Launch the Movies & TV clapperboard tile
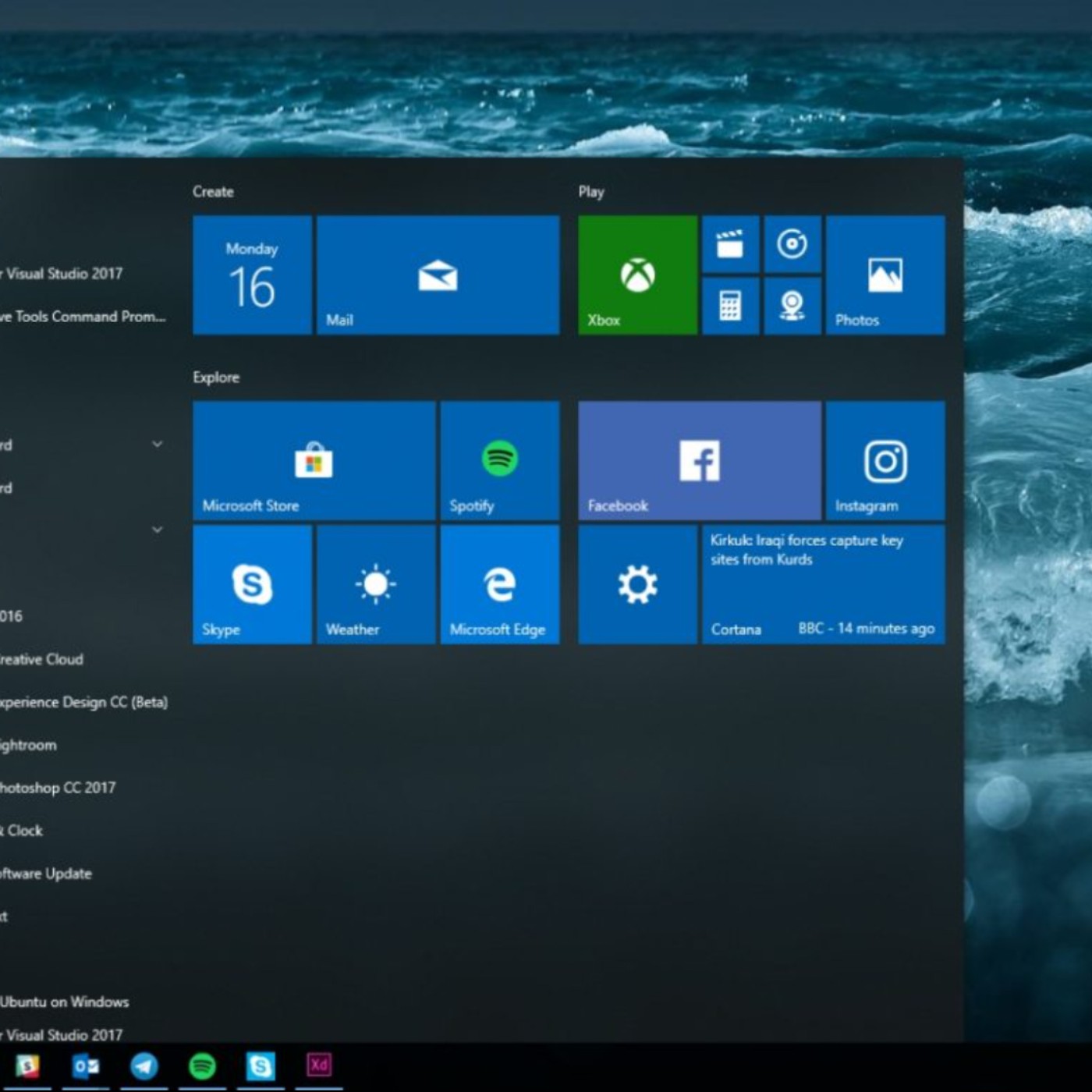Viewport: 1092px width, 1092px height. pos(730,245)
